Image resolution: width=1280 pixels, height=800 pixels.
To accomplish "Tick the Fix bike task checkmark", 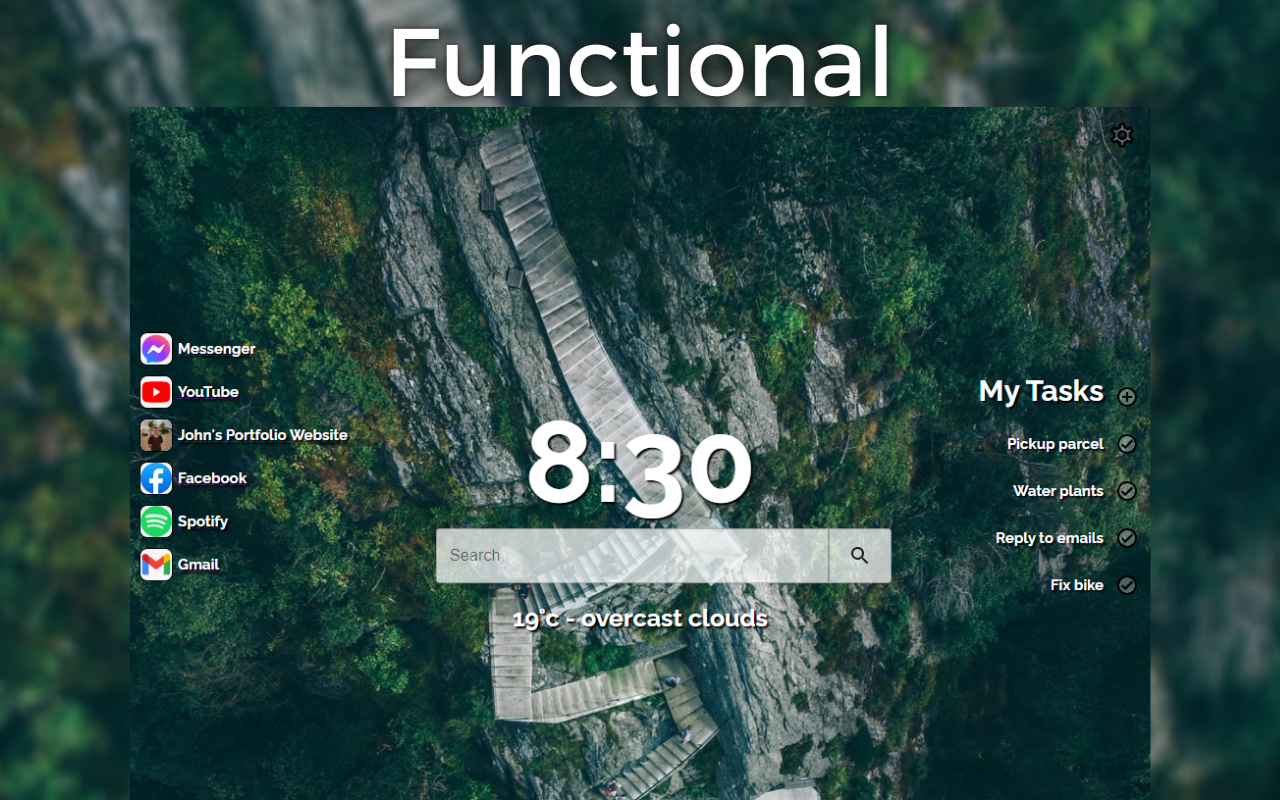I will click(1127, 585).
